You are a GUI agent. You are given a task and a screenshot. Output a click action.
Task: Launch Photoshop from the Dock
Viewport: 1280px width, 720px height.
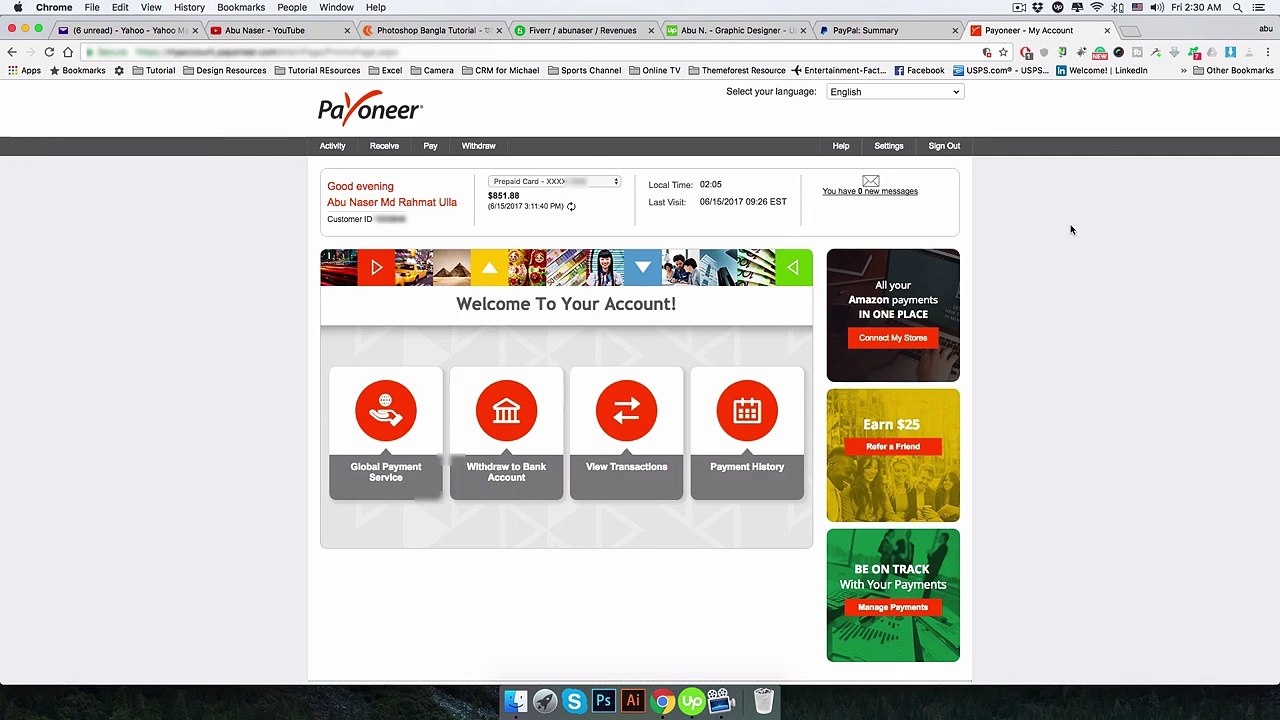(x=603, y=701)
